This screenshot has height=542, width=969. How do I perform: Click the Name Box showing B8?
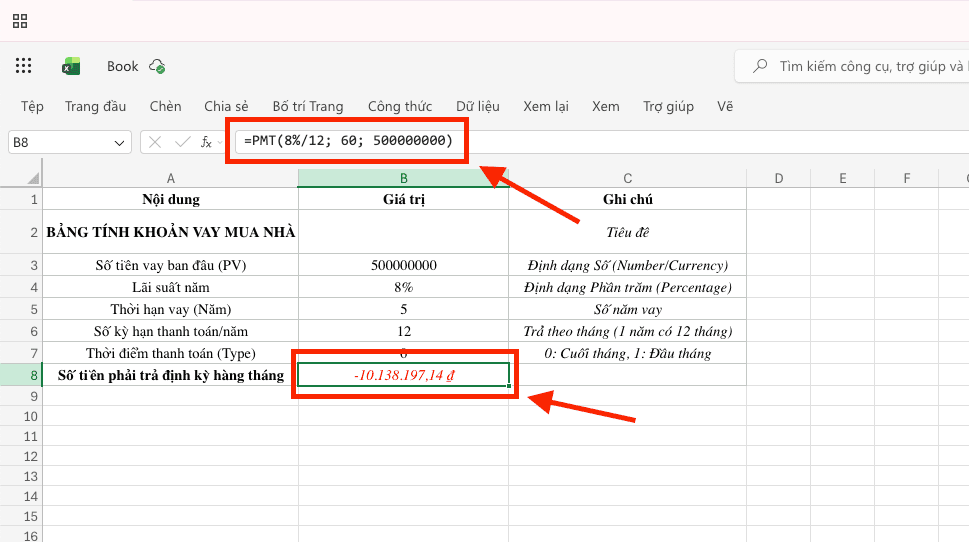click(69, 142)
